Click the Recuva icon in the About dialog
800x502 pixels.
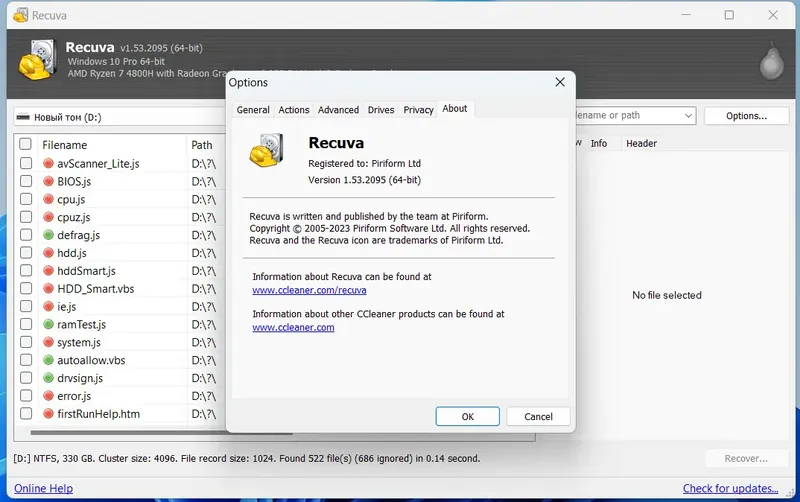266,150
